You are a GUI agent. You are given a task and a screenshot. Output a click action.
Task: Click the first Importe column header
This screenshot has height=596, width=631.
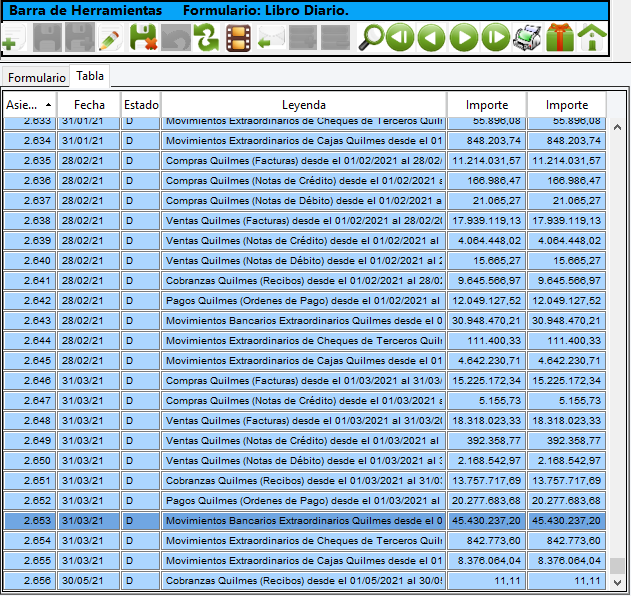pyautogui.click(x=487, y=105)
